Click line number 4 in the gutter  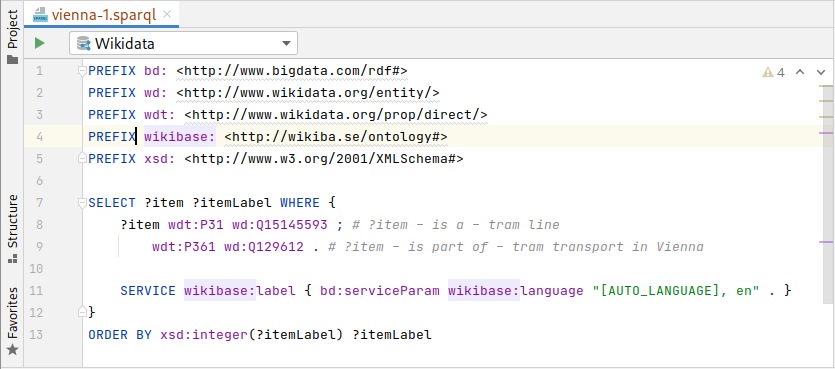[x=39, y=137]
